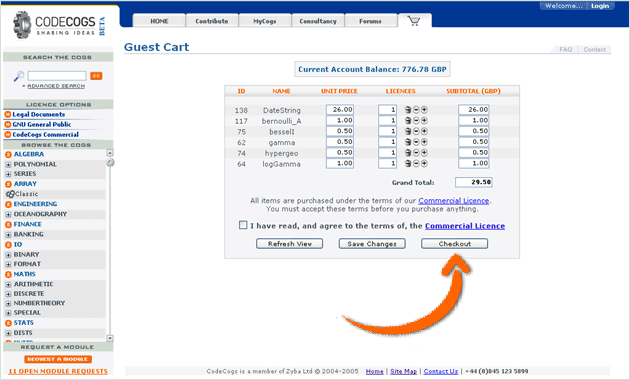Click the Save Changes button
Viewport: 630px width, 380px height.
pyautogui.click(x=372, y=244)
